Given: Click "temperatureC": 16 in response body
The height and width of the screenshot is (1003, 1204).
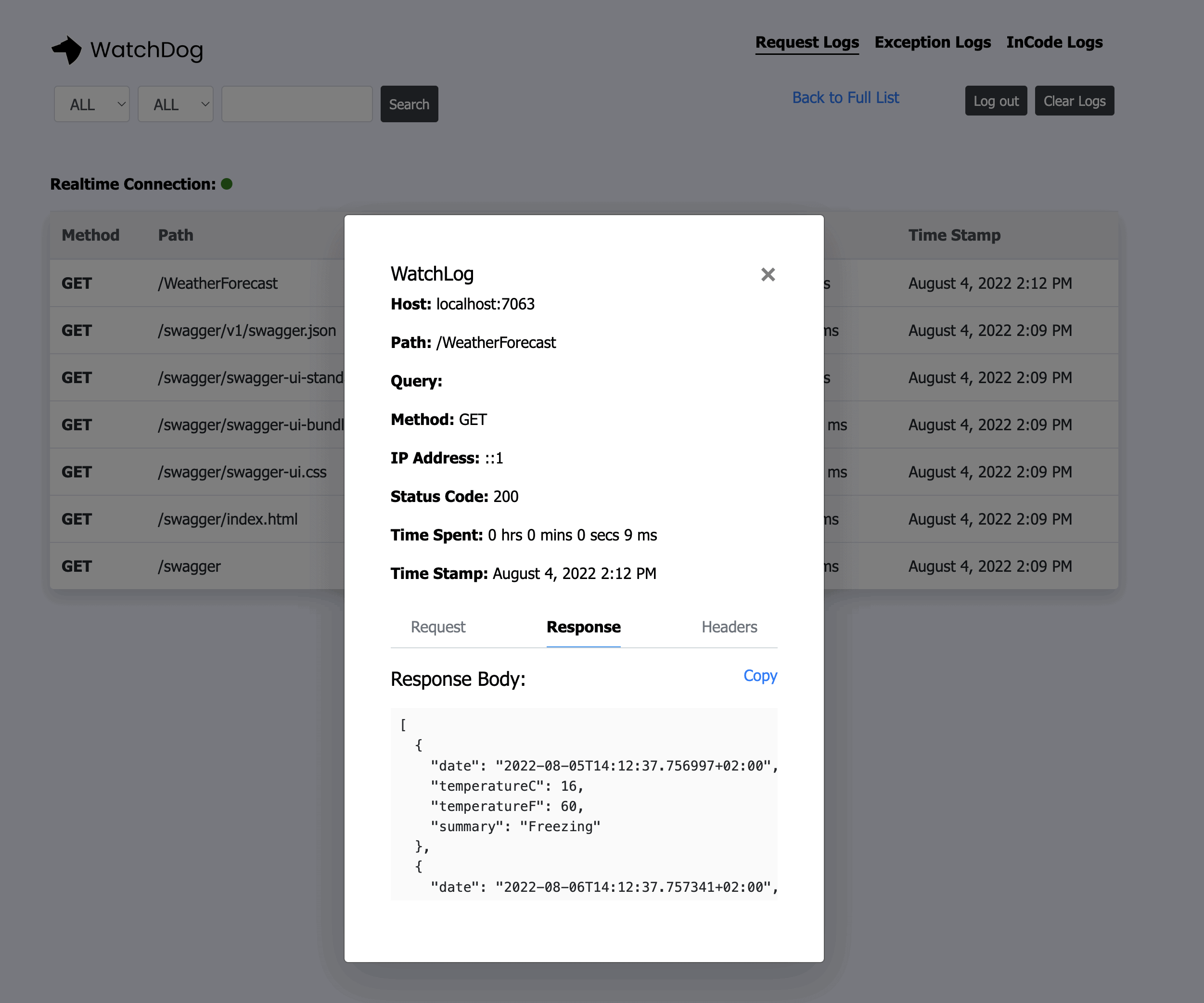Looking at the screenshot, I should point(507,786).
